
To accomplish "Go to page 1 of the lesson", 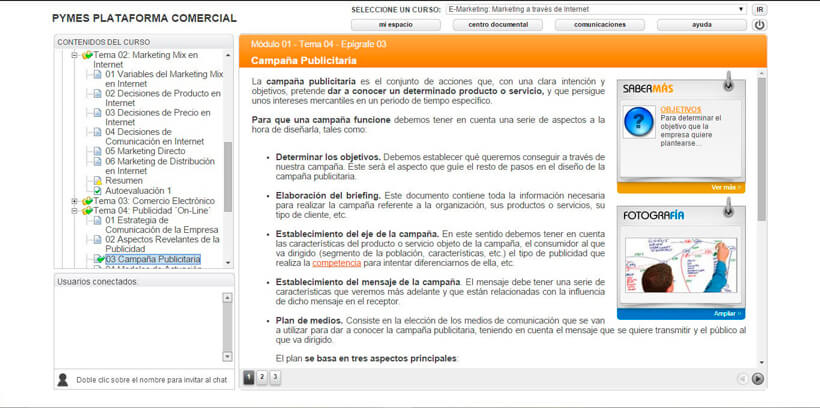I will [x=249, y=377].
